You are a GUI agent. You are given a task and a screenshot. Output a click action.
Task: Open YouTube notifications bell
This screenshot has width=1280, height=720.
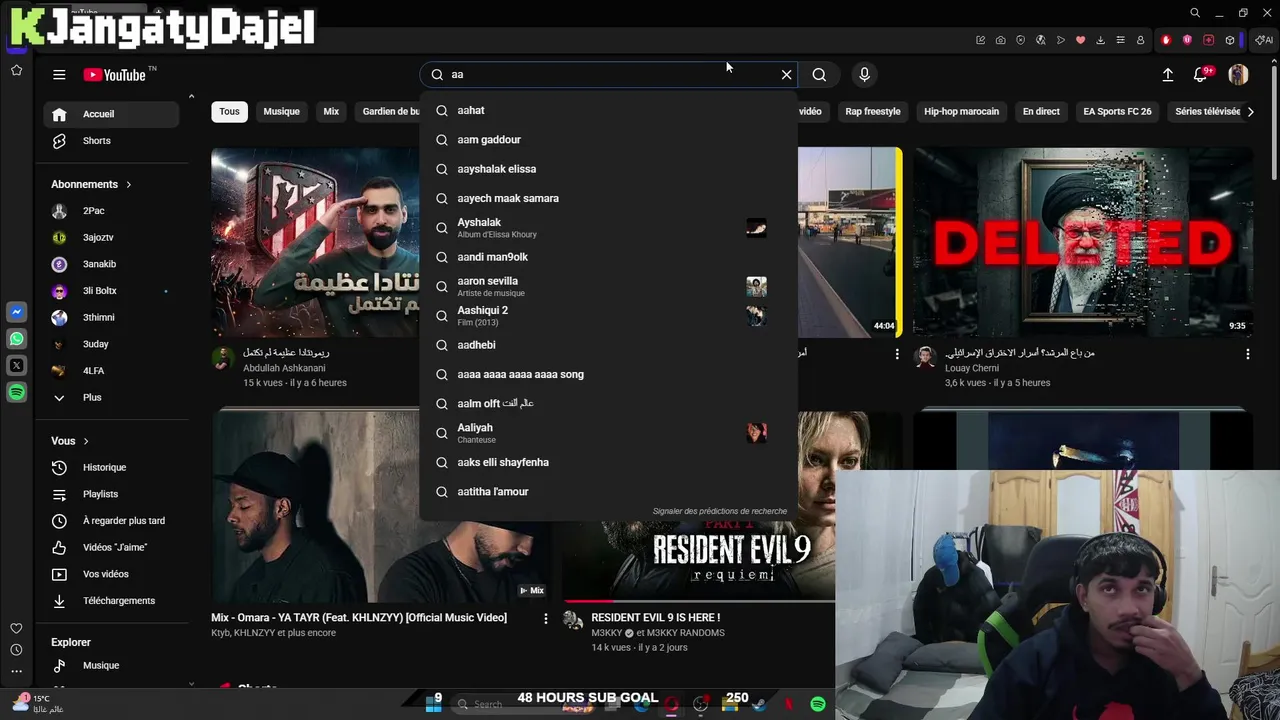pyautogui.click(x=1201, y=75)
